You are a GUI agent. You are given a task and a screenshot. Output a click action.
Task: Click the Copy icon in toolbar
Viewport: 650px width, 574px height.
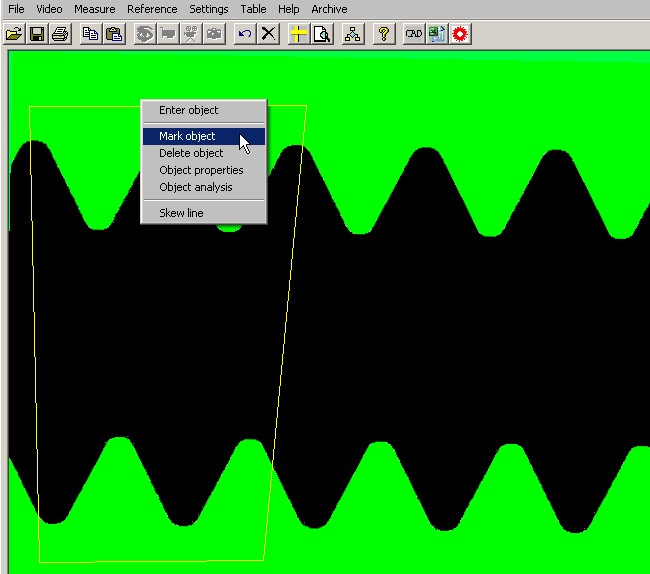tap(90, 34)
